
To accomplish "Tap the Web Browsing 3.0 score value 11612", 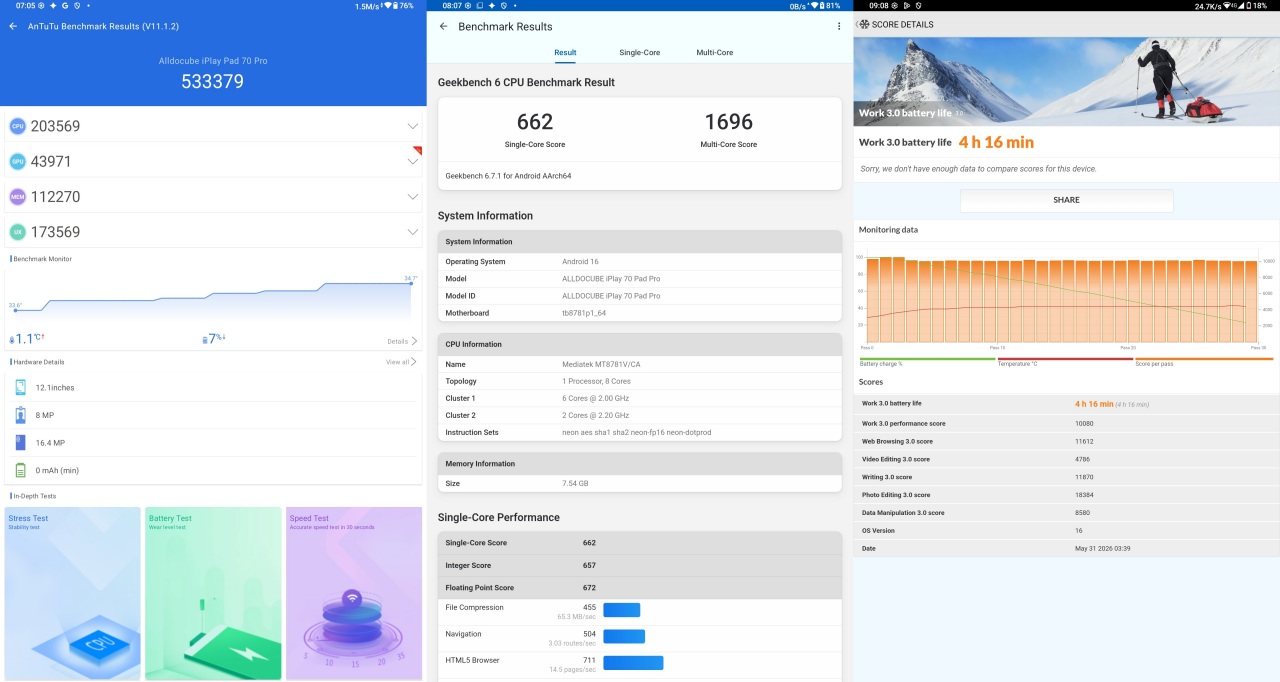I will (x=1085, y=441).
